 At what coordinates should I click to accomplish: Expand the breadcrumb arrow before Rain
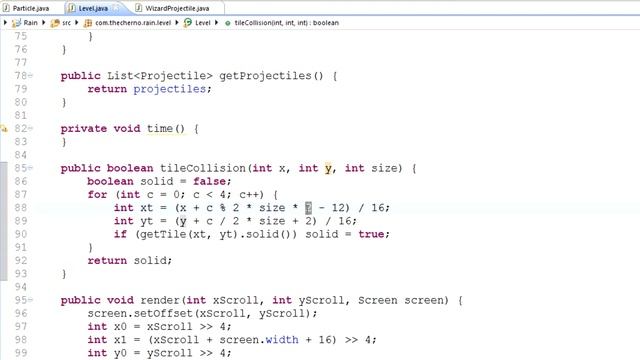[5, 23]
